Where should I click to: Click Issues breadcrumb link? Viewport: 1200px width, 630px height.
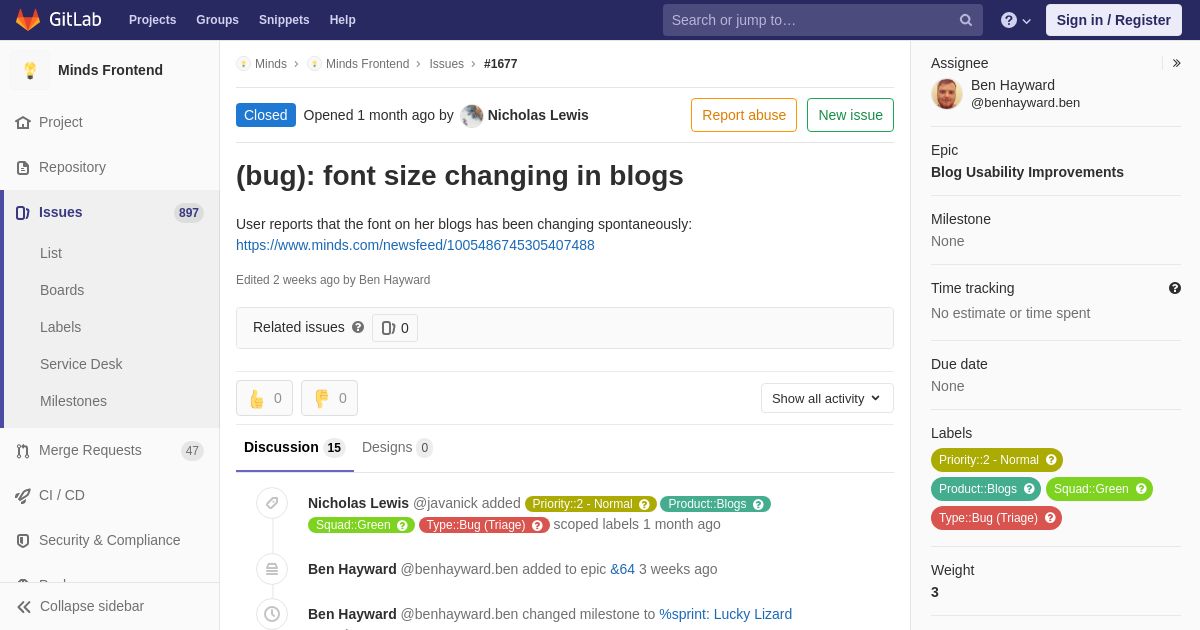(446, 64)
